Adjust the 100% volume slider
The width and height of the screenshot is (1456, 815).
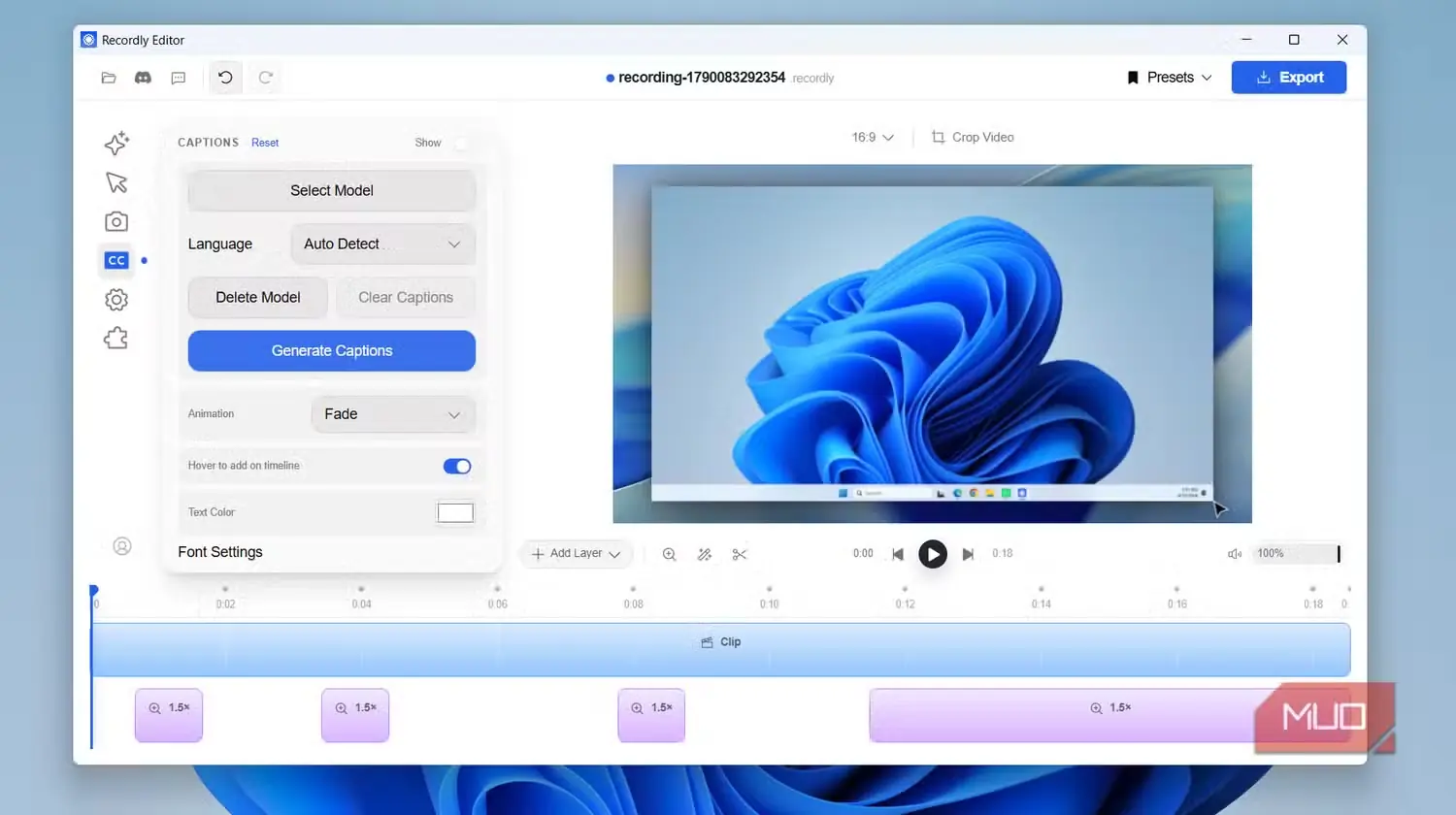click(x=1296, y=554)
